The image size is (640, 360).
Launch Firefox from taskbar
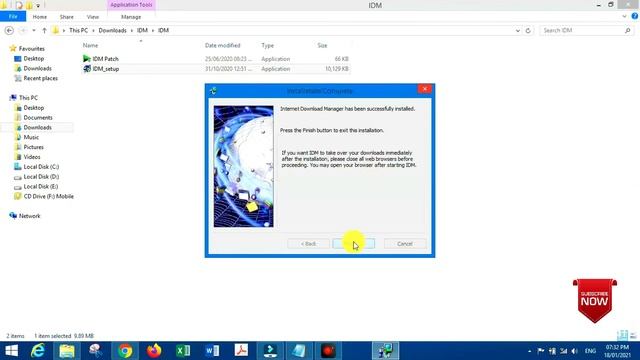coord(154,351)
